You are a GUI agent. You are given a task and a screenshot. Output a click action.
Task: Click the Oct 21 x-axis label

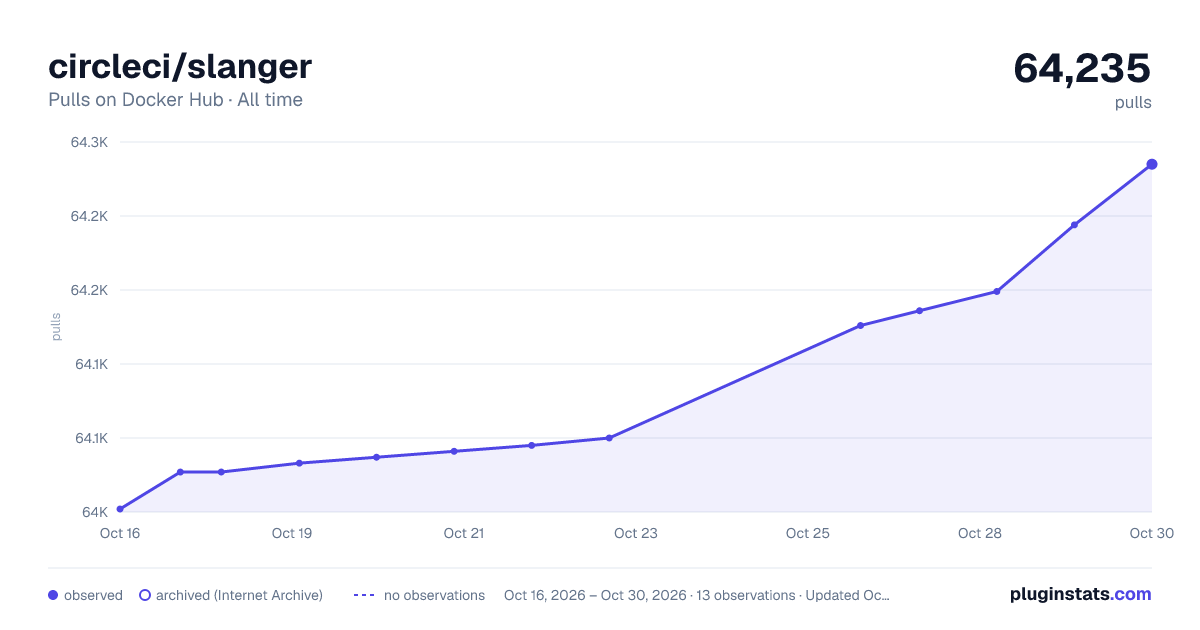[464, 533]
